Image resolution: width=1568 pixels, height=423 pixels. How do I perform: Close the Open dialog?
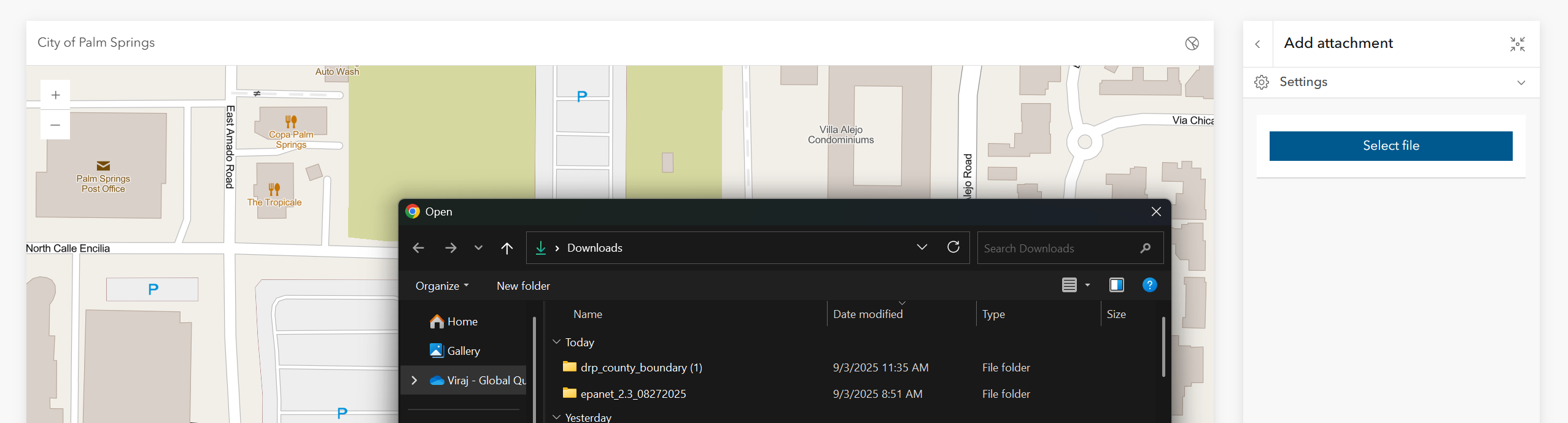[x=1156, y=212]
